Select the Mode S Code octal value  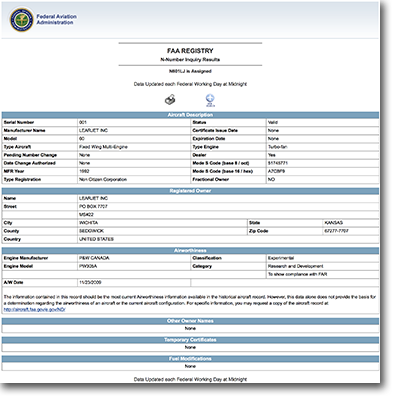(278, 163)
